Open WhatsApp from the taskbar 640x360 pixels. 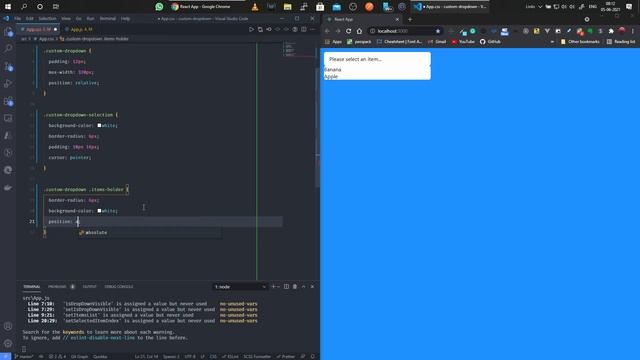tap(159, 7)
